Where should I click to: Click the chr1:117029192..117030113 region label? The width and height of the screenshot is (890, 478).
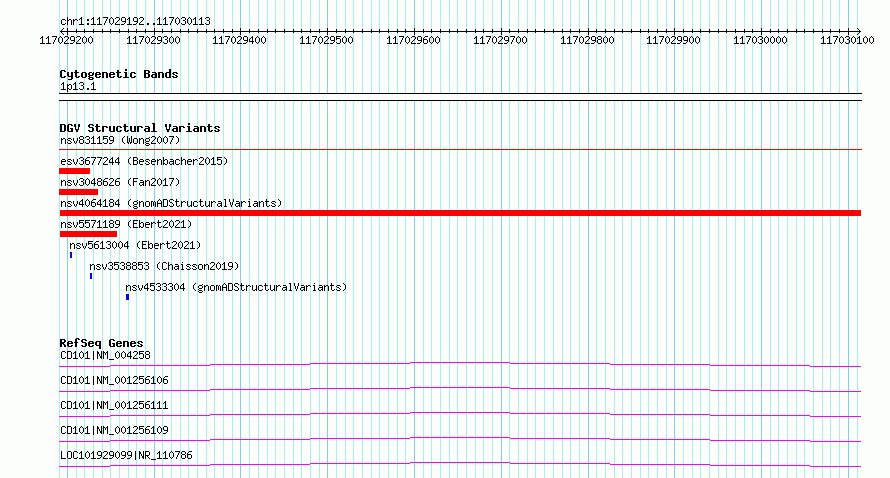point(135,21)
